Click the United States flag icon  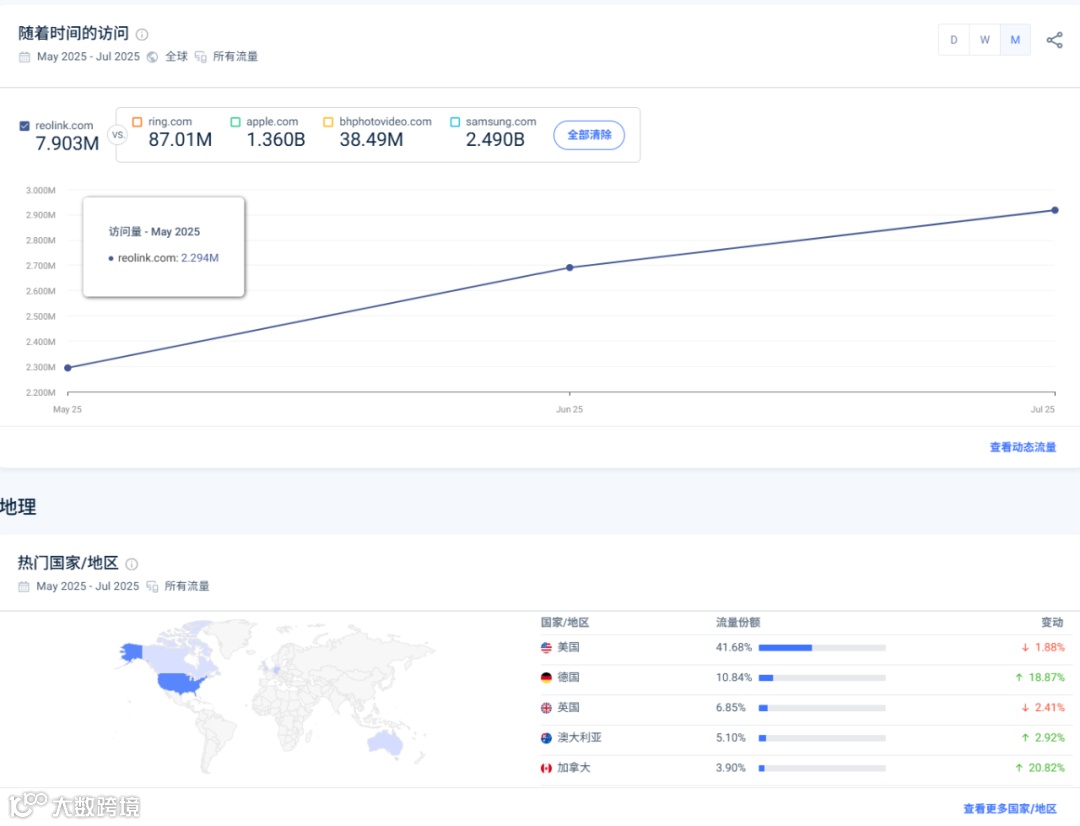[546, 648]
